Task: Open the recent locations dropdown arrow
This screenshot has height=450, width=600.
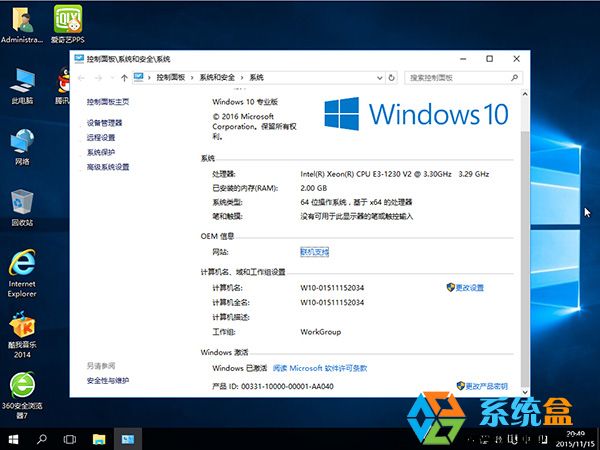Action: [x=111, y=77]
